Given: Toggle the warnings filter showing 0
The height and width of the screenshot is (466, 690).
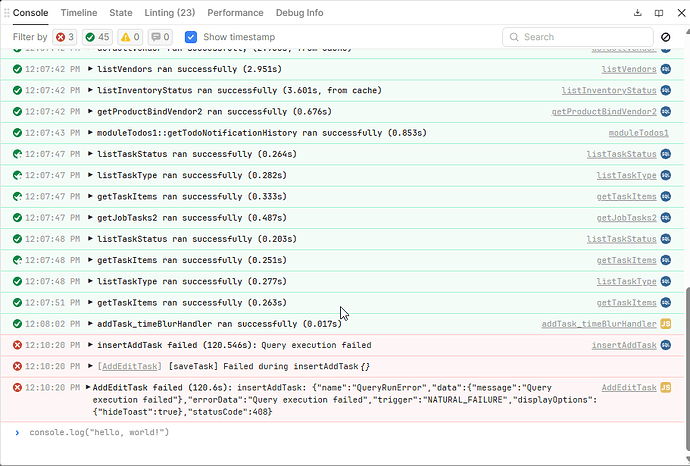Looking at the screenshot, I should point(130,37).
